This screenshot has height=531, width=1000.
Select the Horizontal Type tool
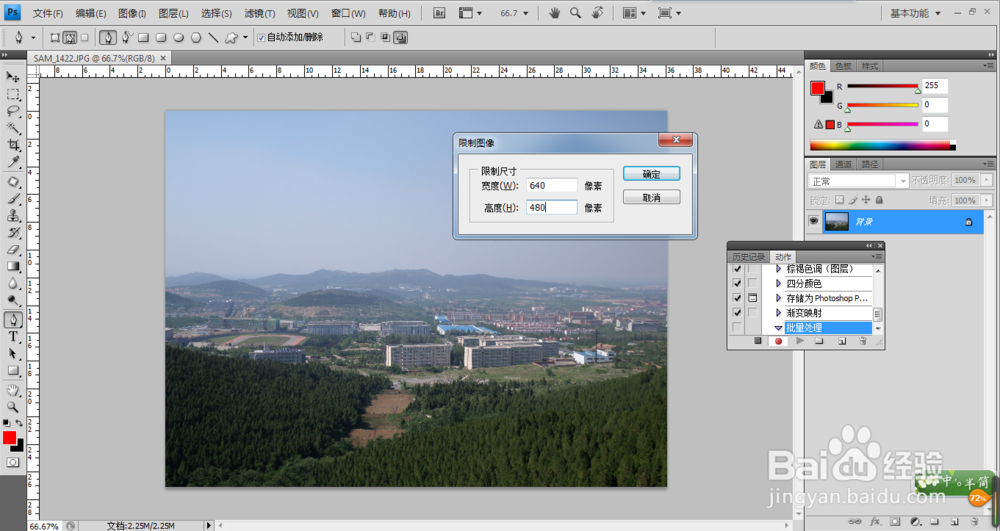click(x=13, y=337)
